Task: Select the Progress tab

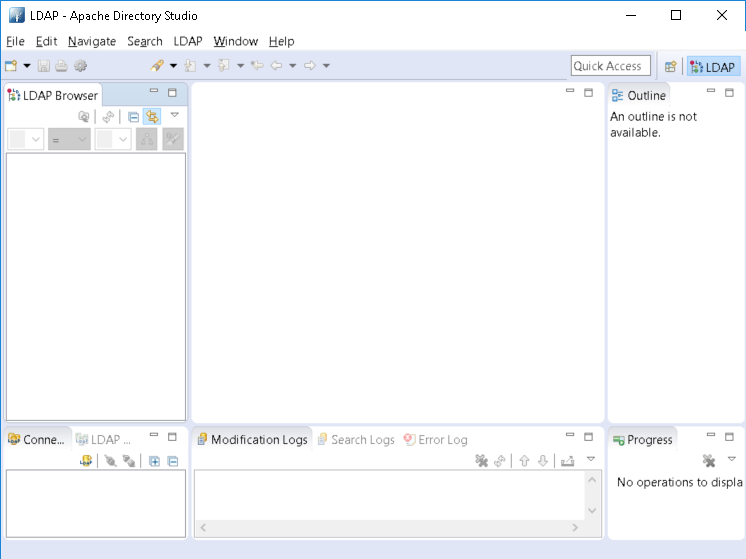Action: click(x=643, y=439)
